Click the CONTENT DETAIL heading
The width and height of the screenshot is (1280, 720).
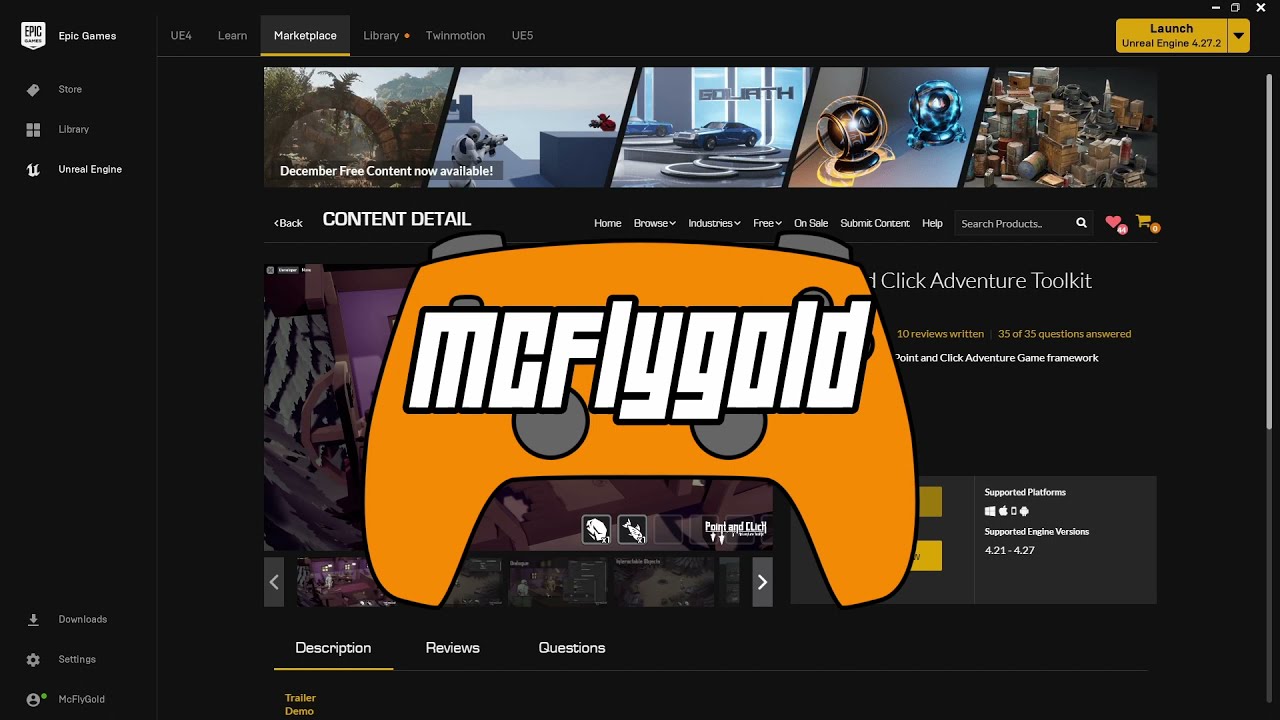[x=396, y=220]
